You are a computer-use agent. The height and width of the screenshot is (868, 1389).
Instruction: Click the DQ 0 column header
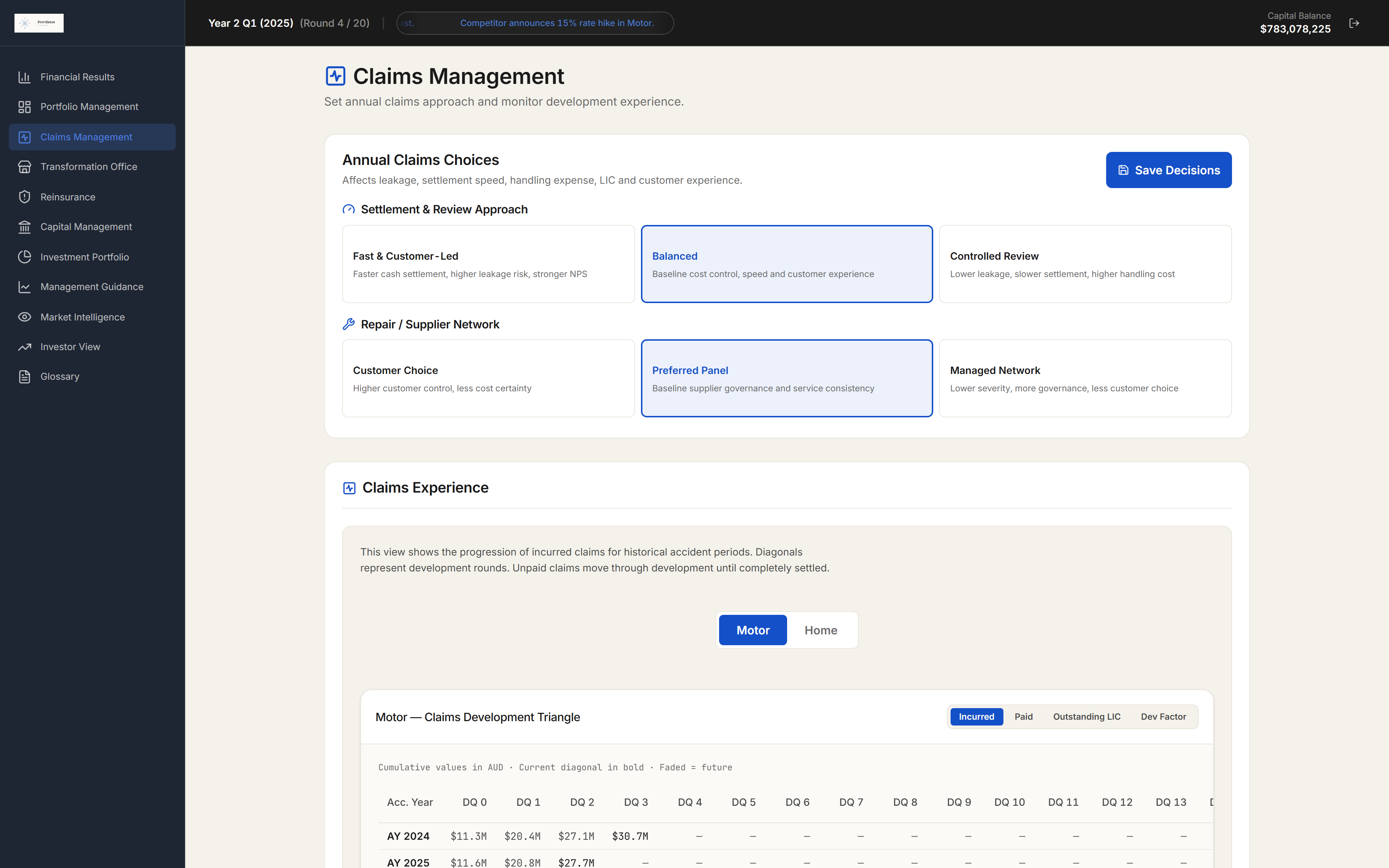(x=475, y=803)
